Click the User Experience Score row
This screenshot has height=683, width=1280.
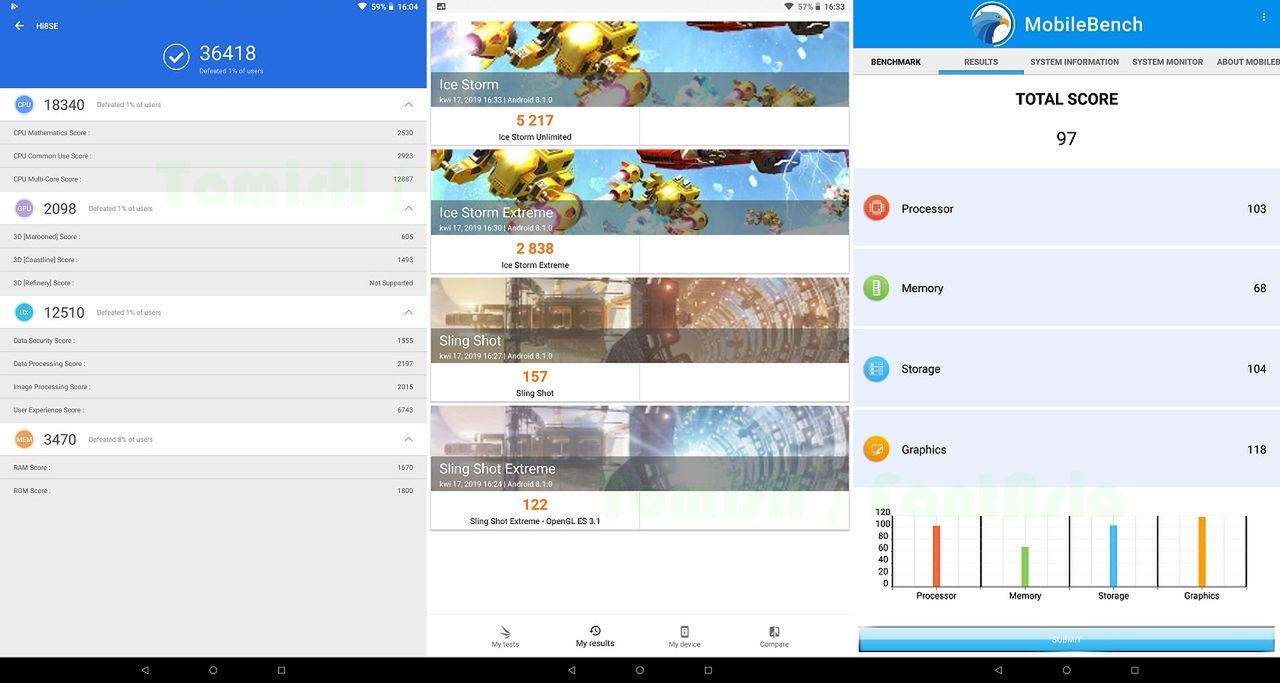(x=213, y=410)
